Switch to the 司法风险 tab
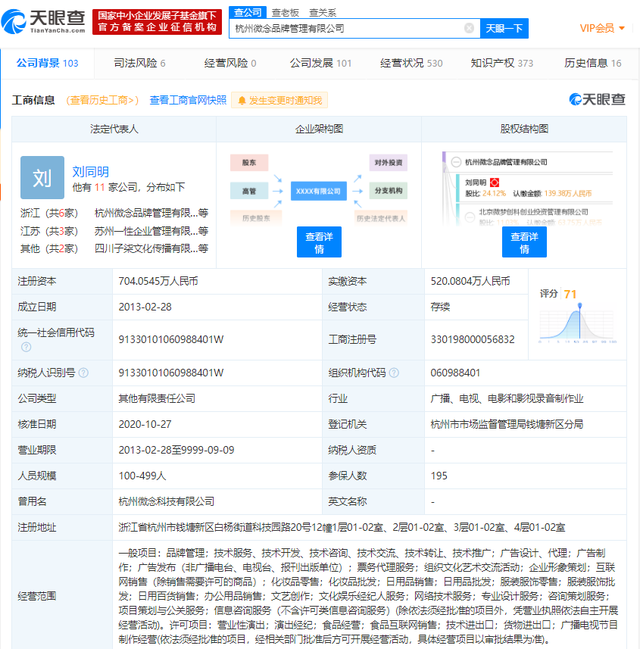640x649 pixels. 140,63
